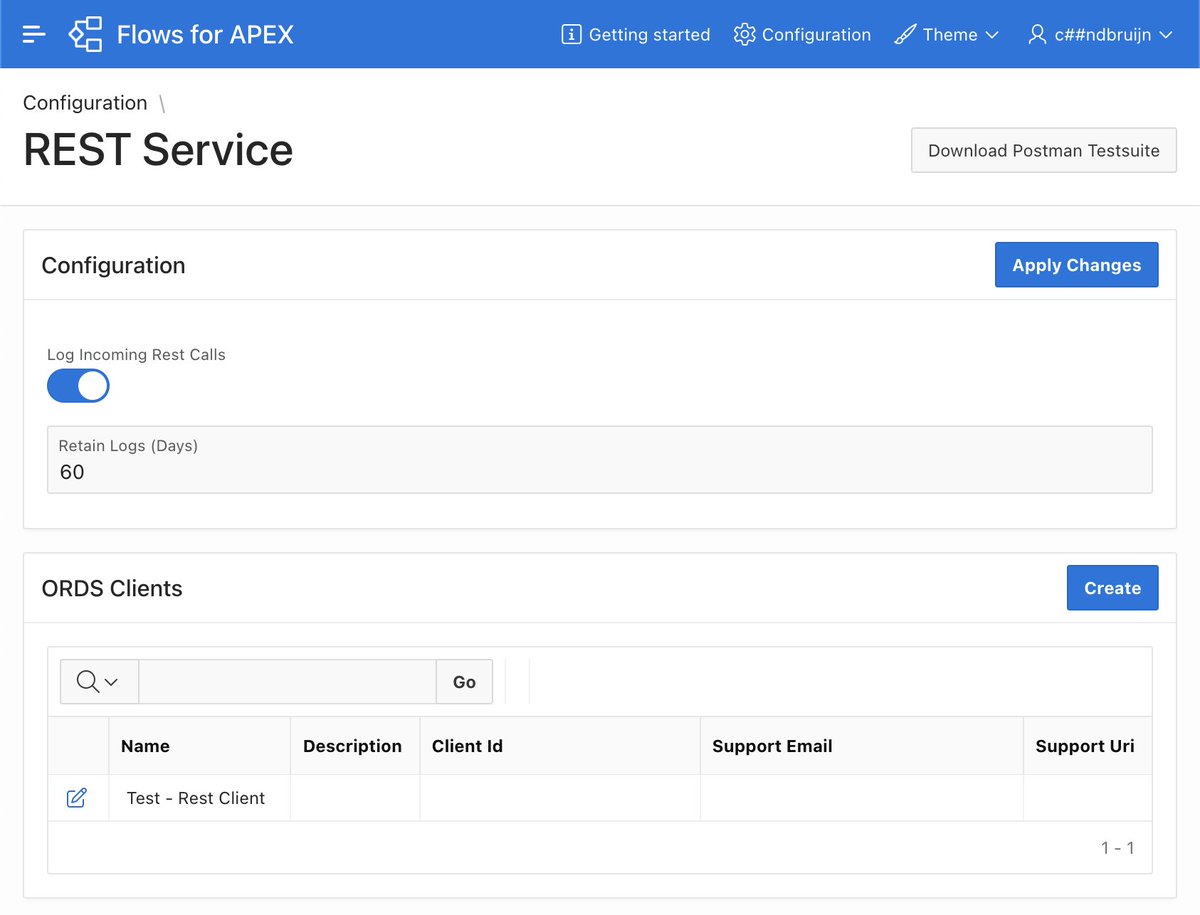Open the hamburger navigation menu
This screenshot has width=1200, height=915.
pos(34,34)
